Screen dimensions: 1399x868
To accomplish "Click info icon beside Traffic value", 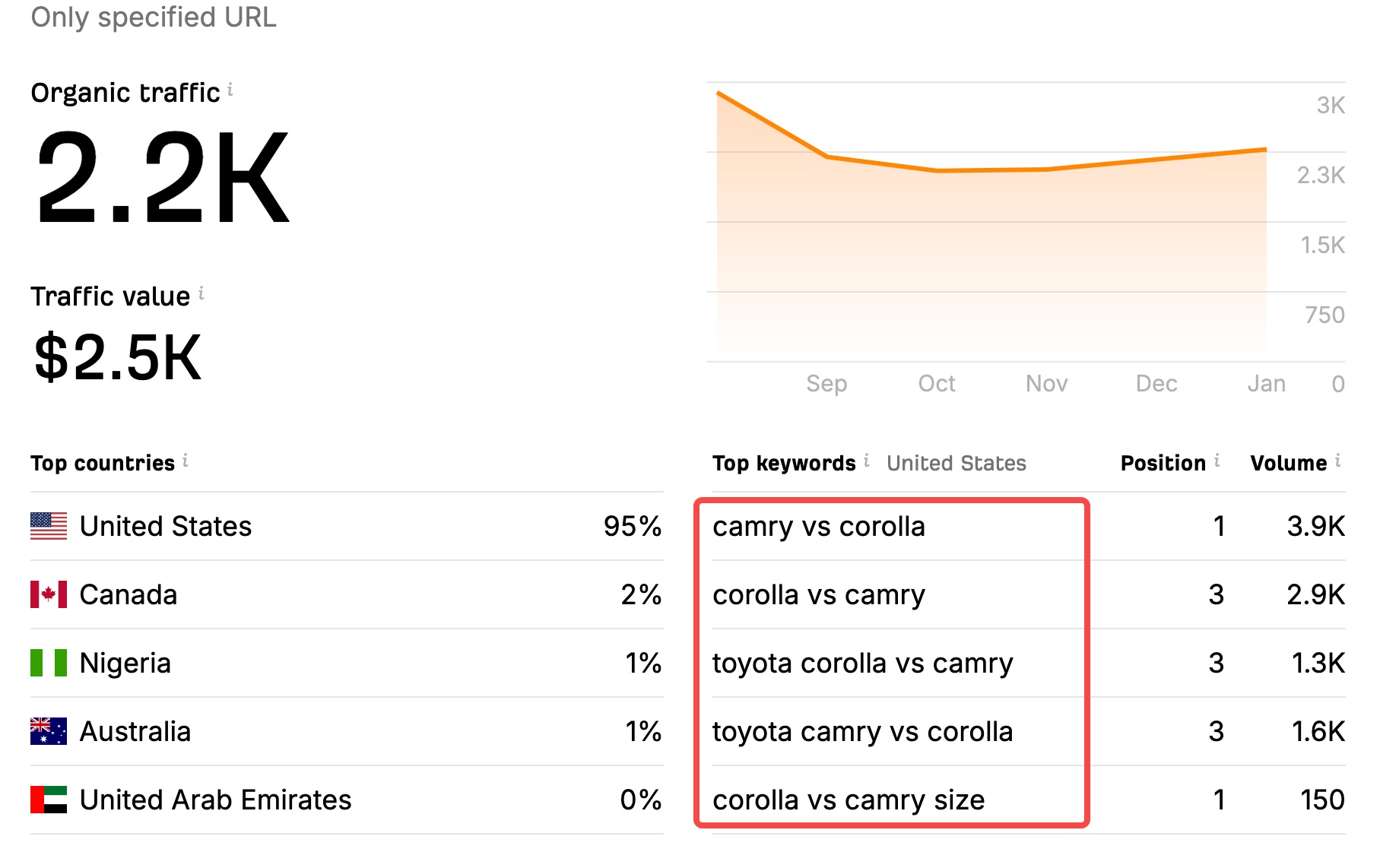I will click(201, 293).
